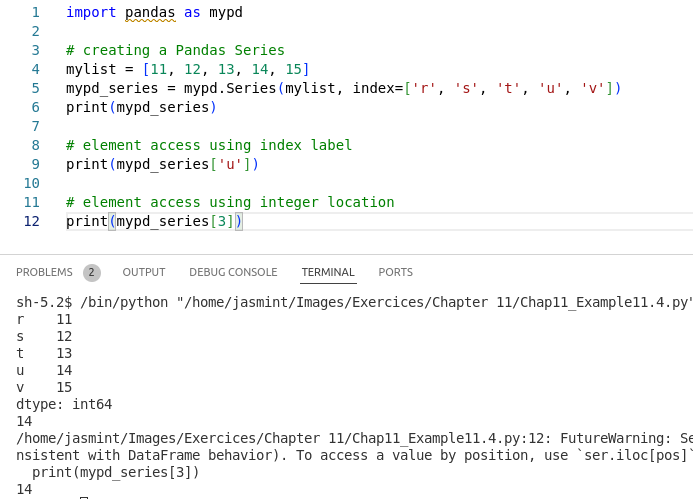Place cursor on empty line 7
The image size is (693, 499).
tap(354, 126)
